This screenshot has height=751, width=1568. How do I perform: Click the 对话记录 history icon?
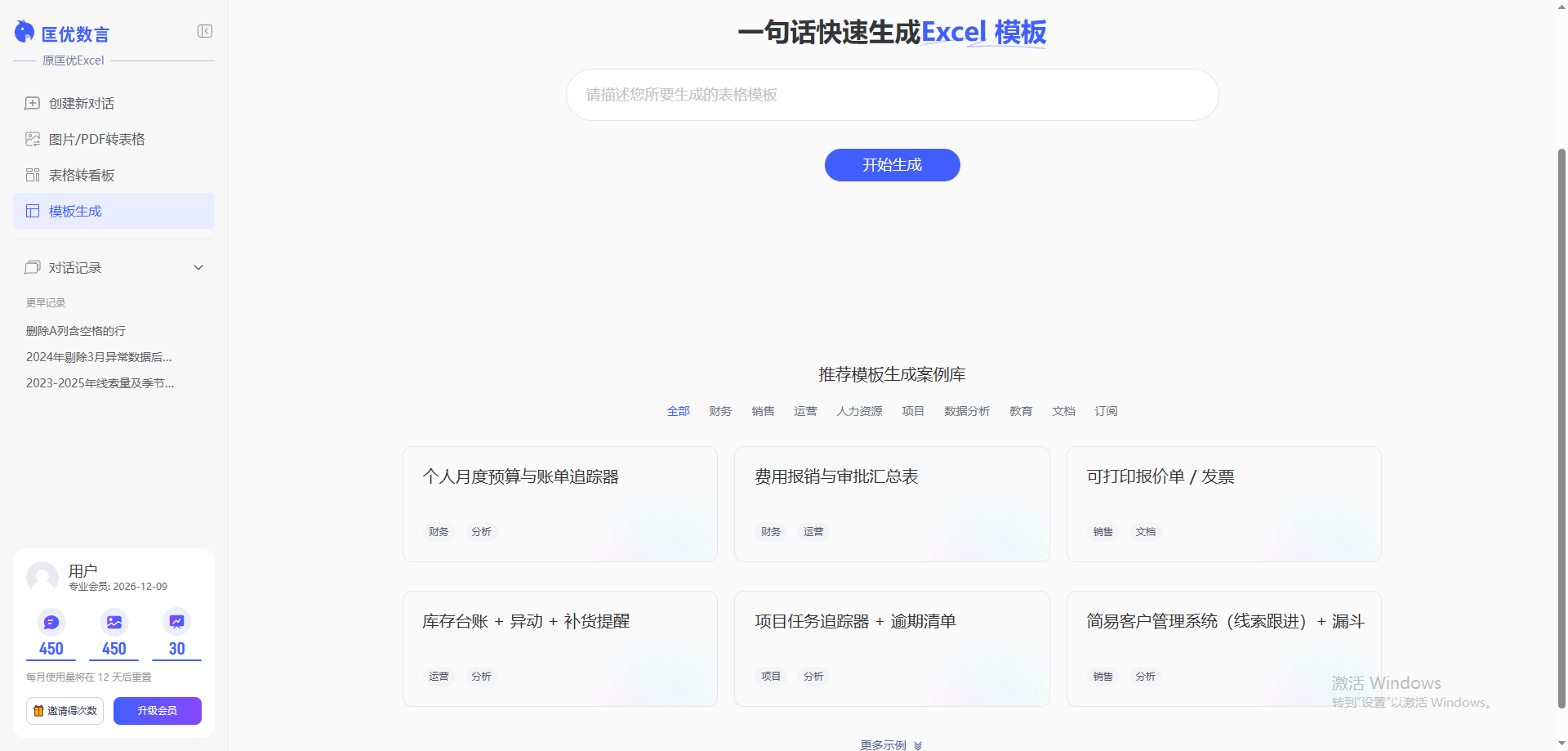click(32, 267)
